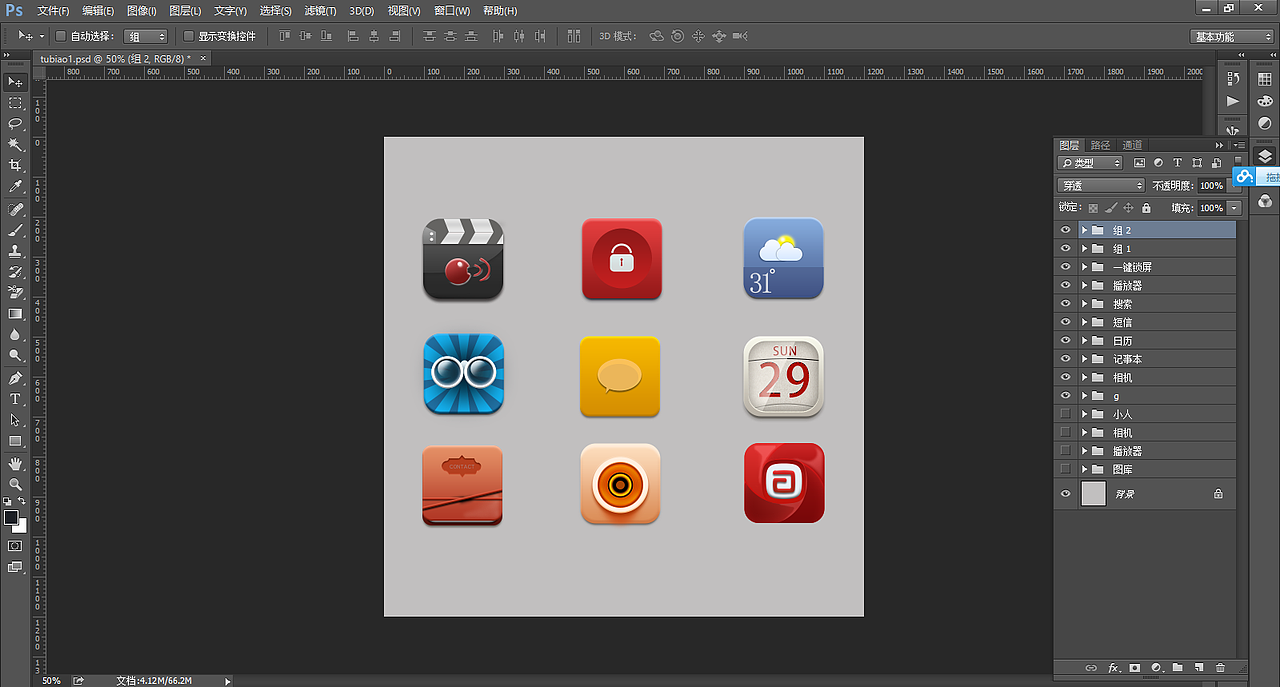This screenshot has height=687, width=1280.
Task: Expand the 短信 group
Action: (1084, 322)
